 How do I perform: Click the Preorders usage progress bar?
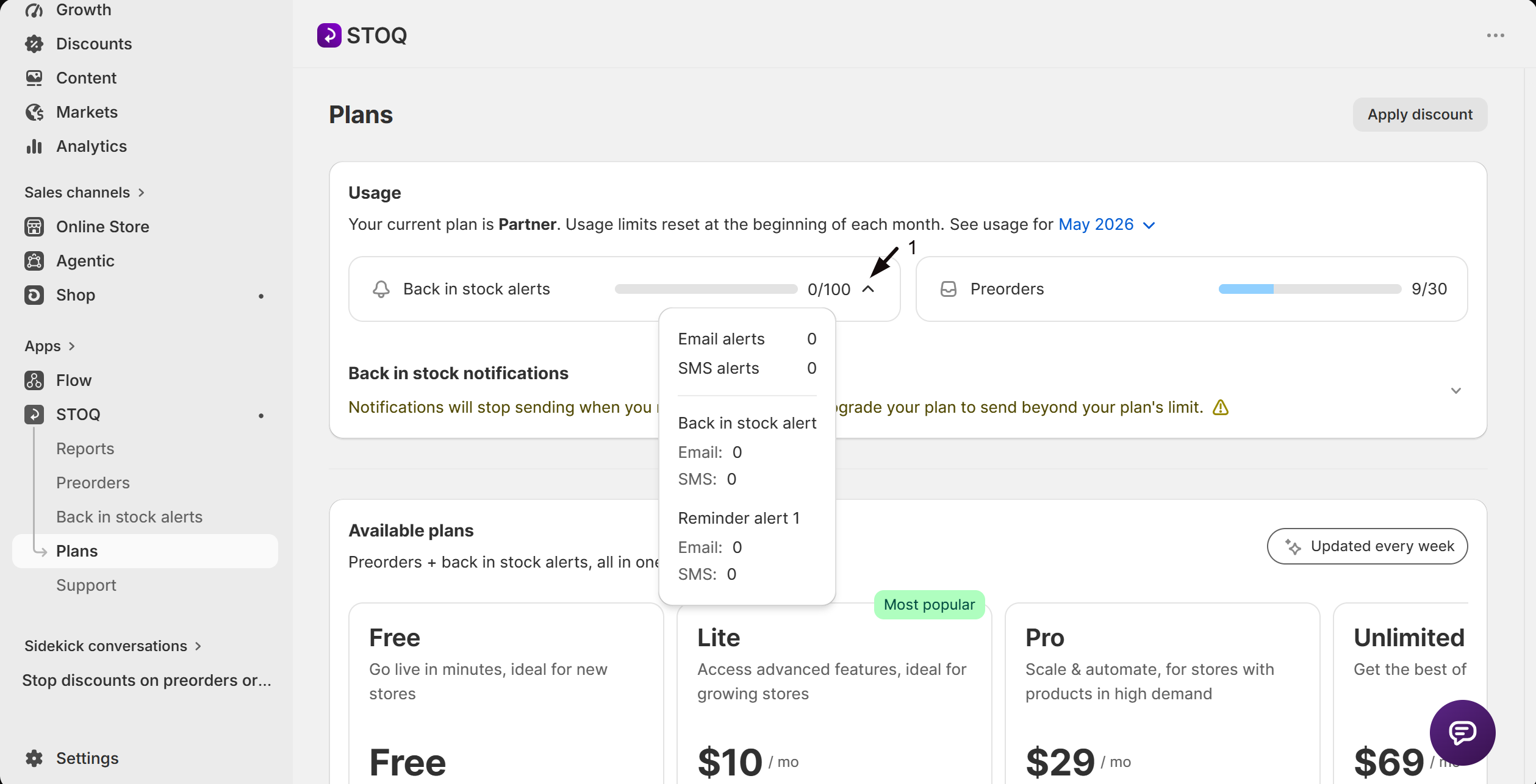[x=1310, y=289]
